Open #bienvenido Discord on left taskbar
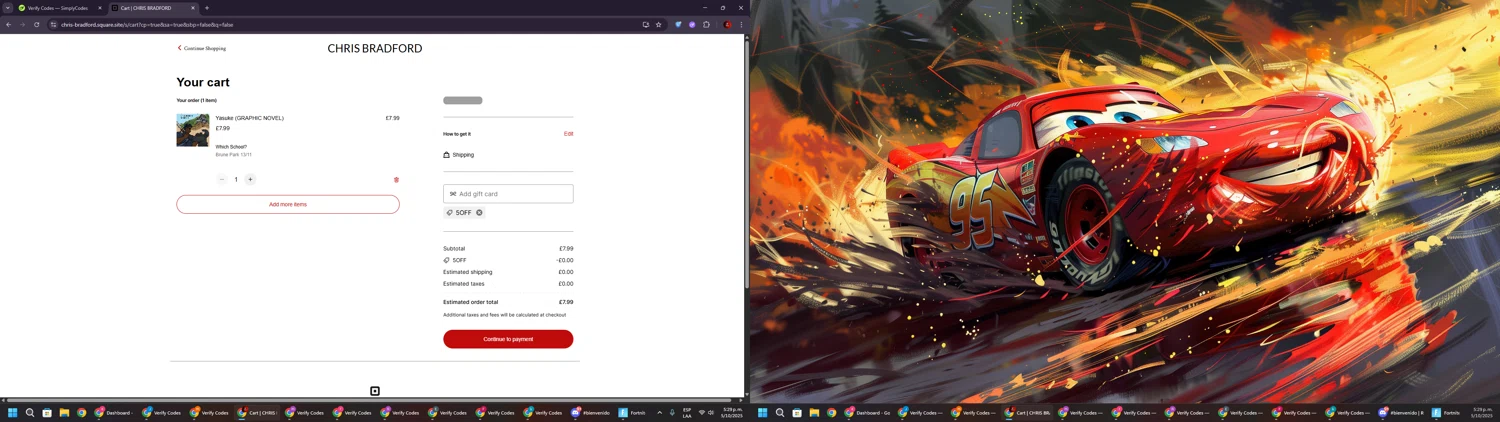1500x422 pixels. click(592, 412)
